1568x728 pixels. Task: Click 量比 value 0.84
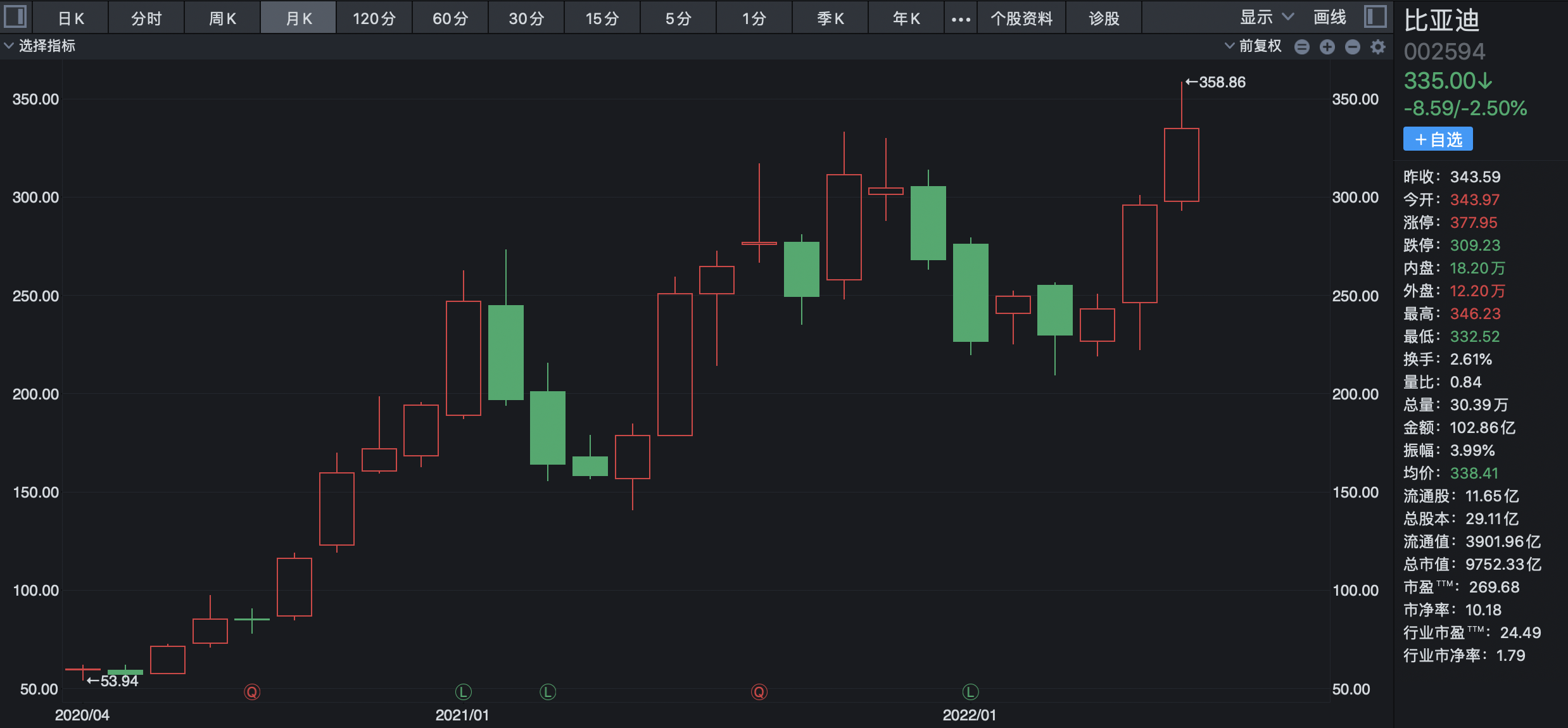tap(1466, 382)
